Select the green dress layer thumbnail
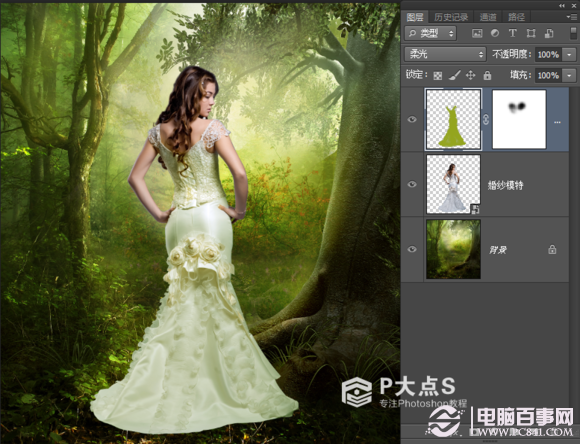This screenshot has height=444, width=580. tap(453, 119)
